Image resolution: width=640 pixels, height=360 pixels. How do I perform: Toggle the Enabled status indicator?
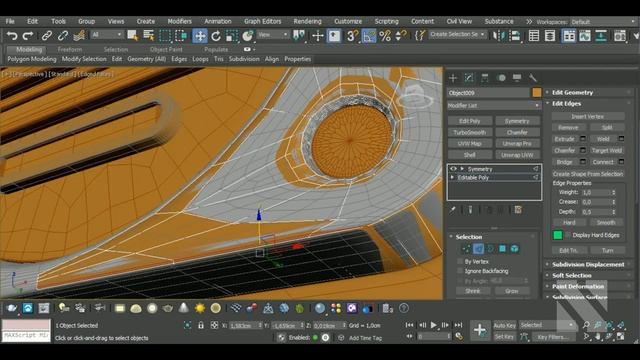(x=315, y=338)
